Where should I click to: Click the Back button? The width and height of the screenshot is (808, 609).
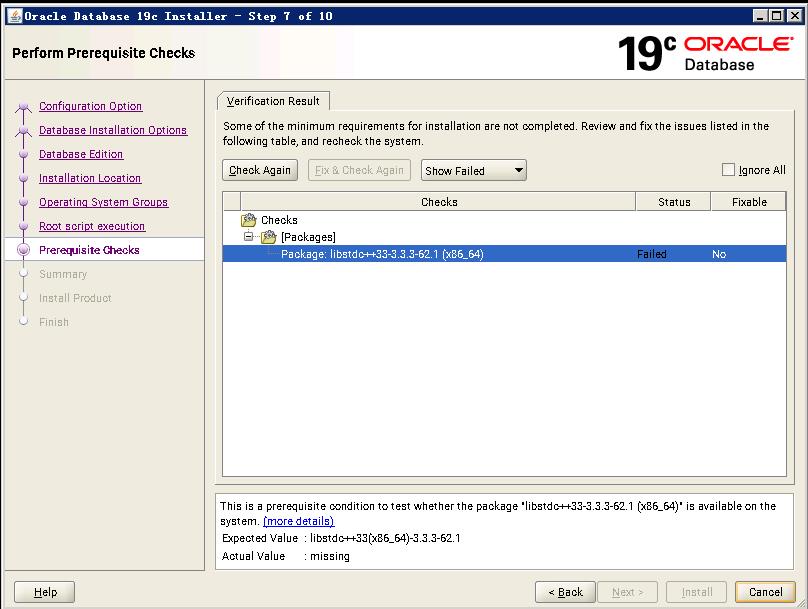(565, 592)
